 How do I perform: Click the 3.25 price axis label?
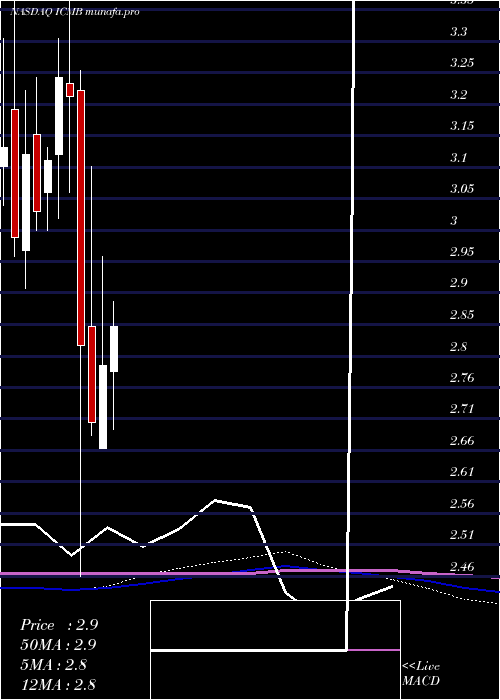(x=462, y=63)
